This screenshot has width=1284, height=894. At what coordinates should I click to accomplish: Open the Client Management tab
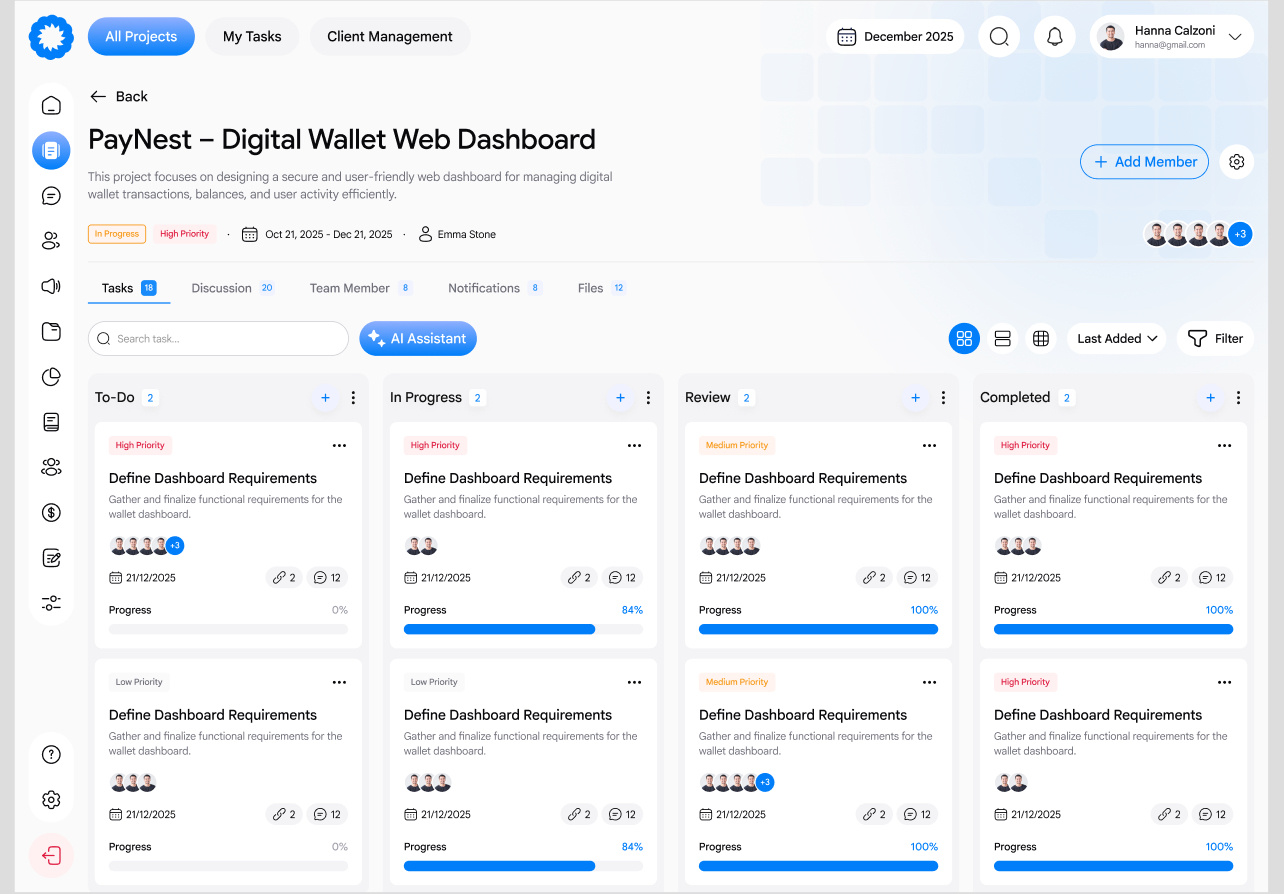pyautogui.click(x=389, y=36)
